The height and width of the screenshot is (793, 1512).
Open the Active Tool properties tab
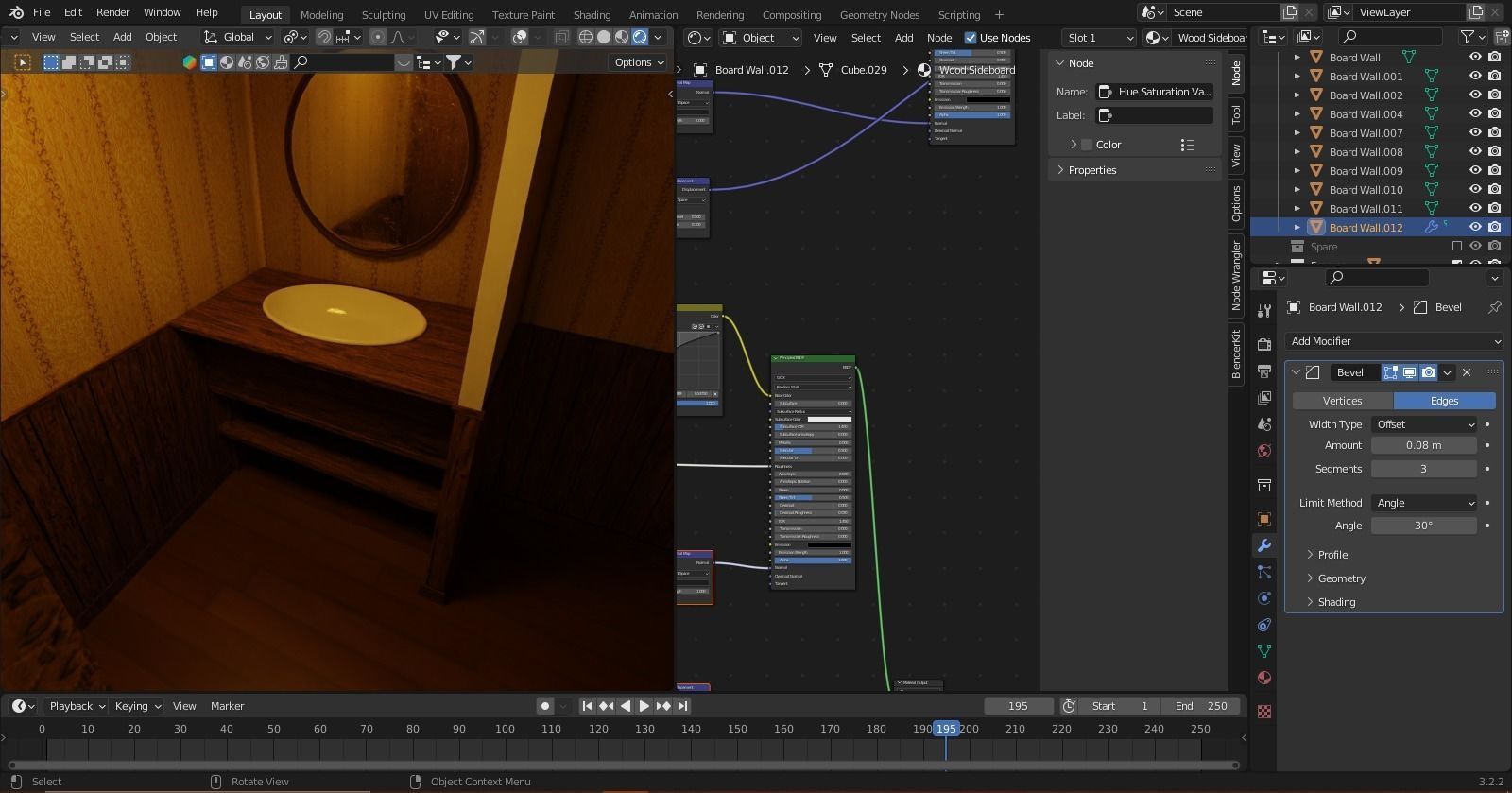pos(1264,311)
